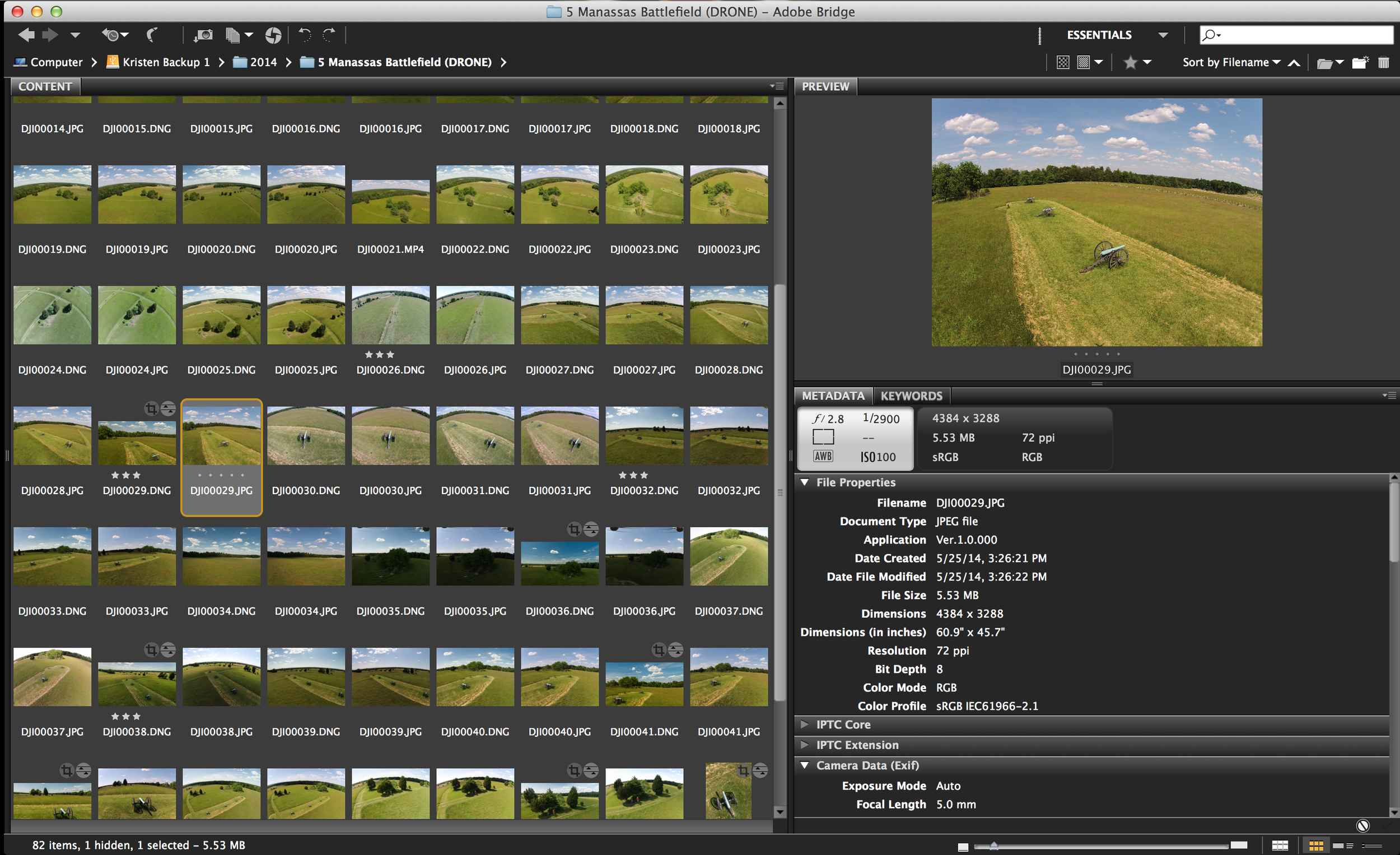Viewport: 1400px width, 855px height.
Task: Click settings badge on DJI00041.DNG
Action: point(675,649)
